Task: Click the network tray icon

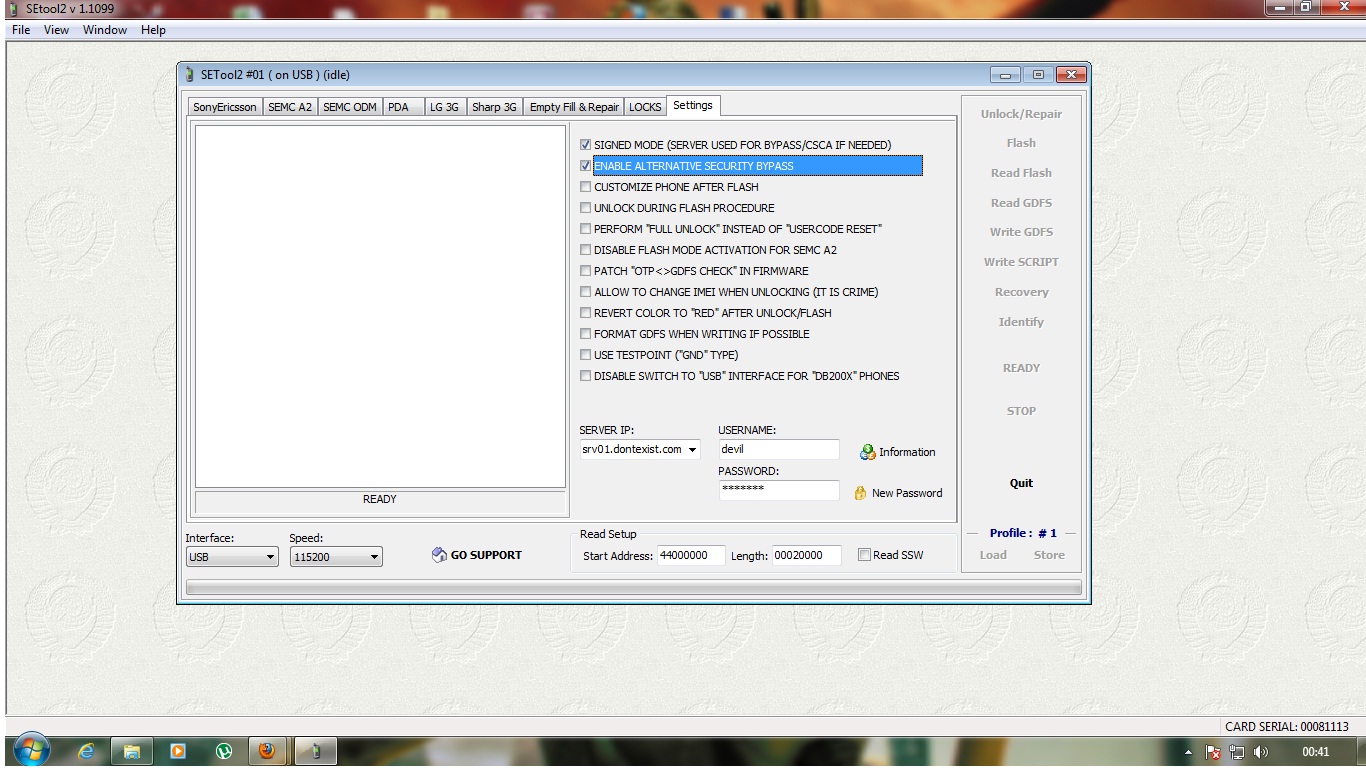Action: (x=1237, y=752)
